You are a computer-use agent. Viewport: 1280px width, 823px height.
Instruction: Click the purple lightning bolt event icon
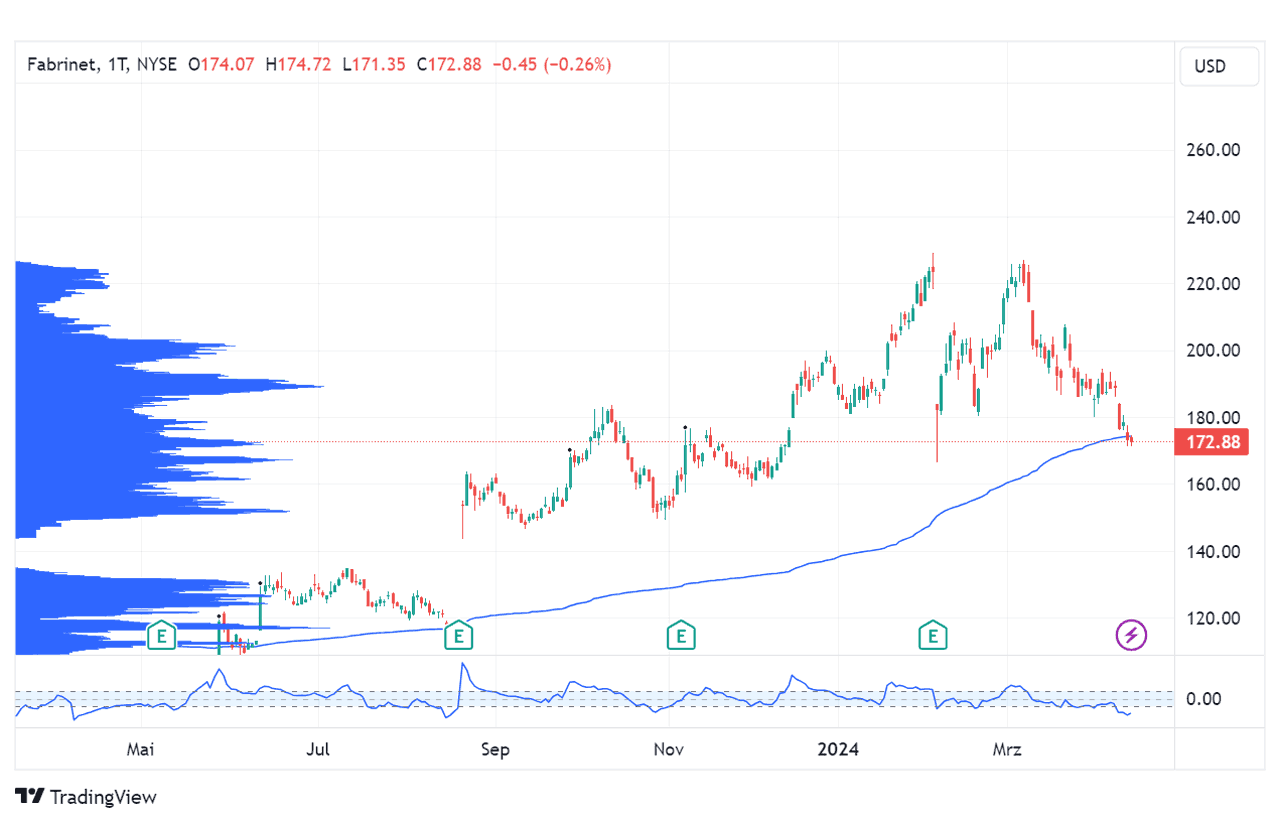(1131, 634)
